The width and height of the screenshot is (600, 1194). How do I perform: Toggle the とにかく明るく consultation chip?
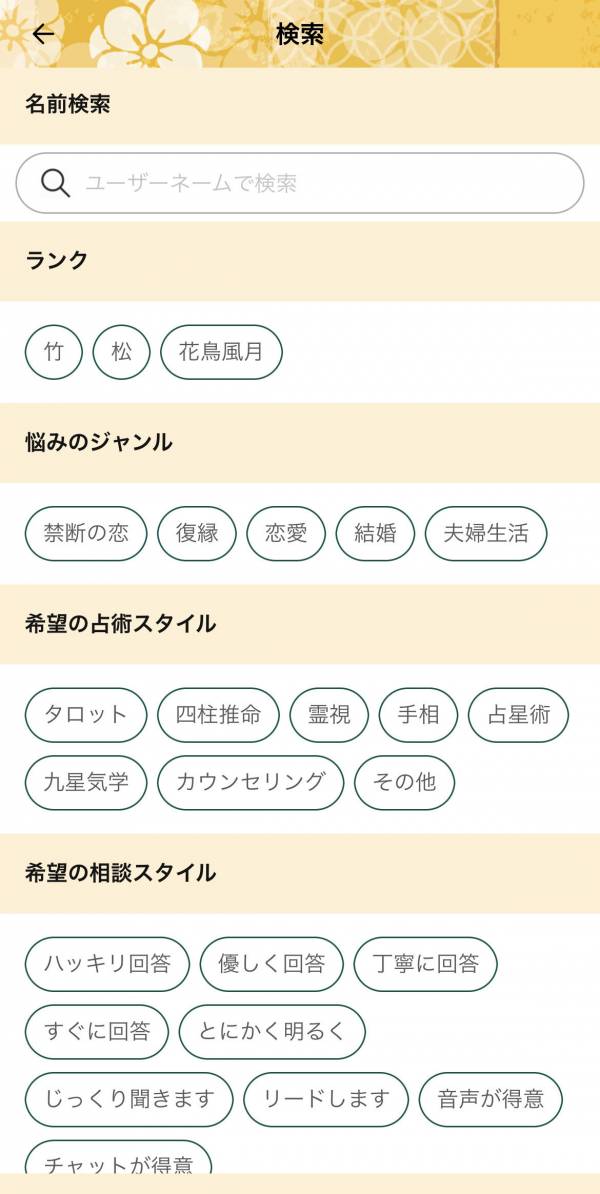click(x=272, y=1031)
